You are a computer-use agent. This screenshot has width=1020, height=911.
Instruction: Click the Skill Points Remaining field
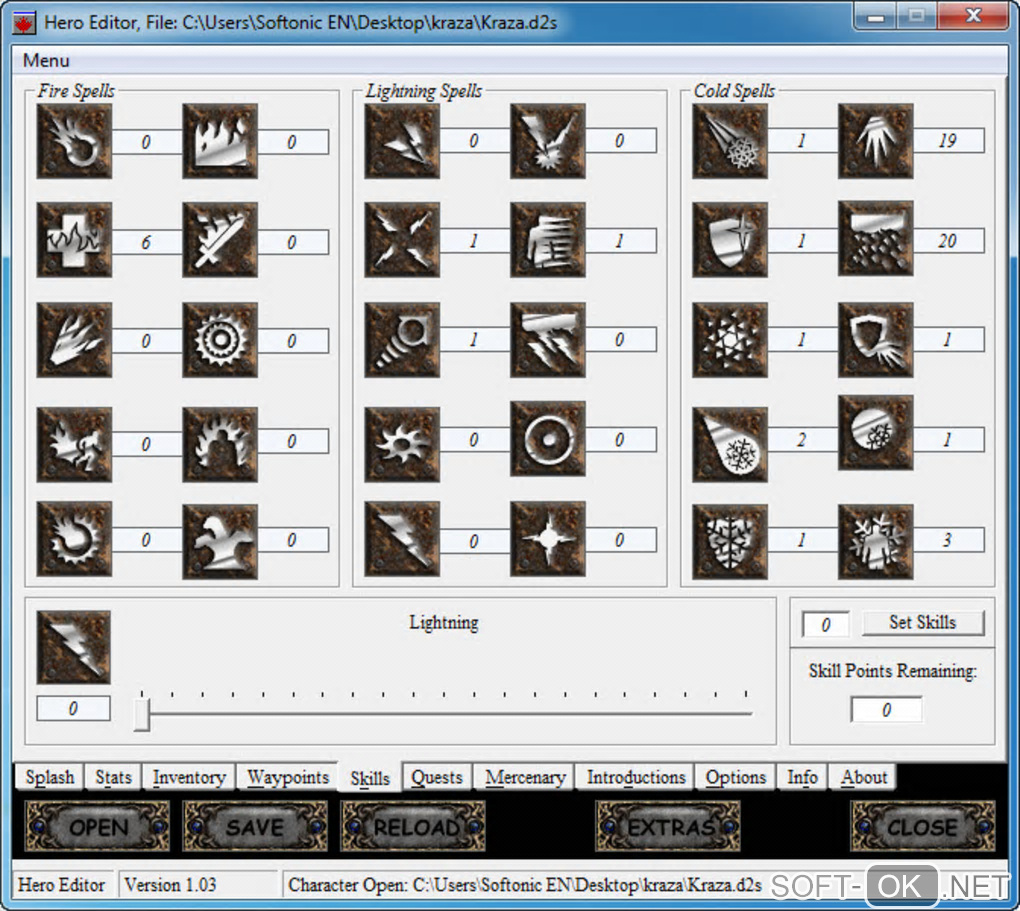(887, 709)
